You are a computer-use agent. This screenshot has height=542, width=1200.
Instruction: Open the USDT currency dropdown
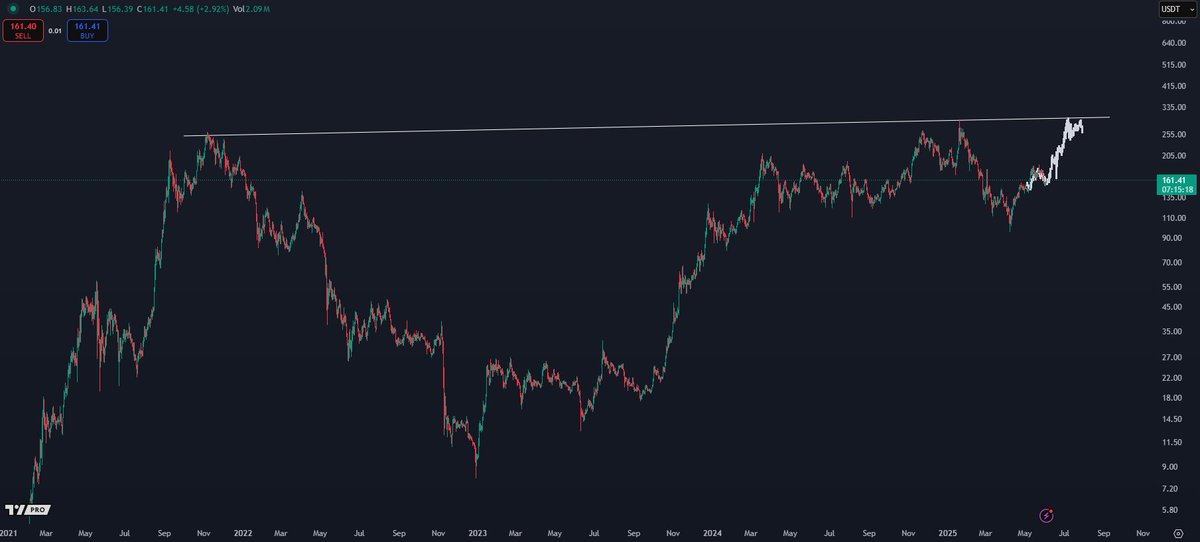coord(1171,10)
